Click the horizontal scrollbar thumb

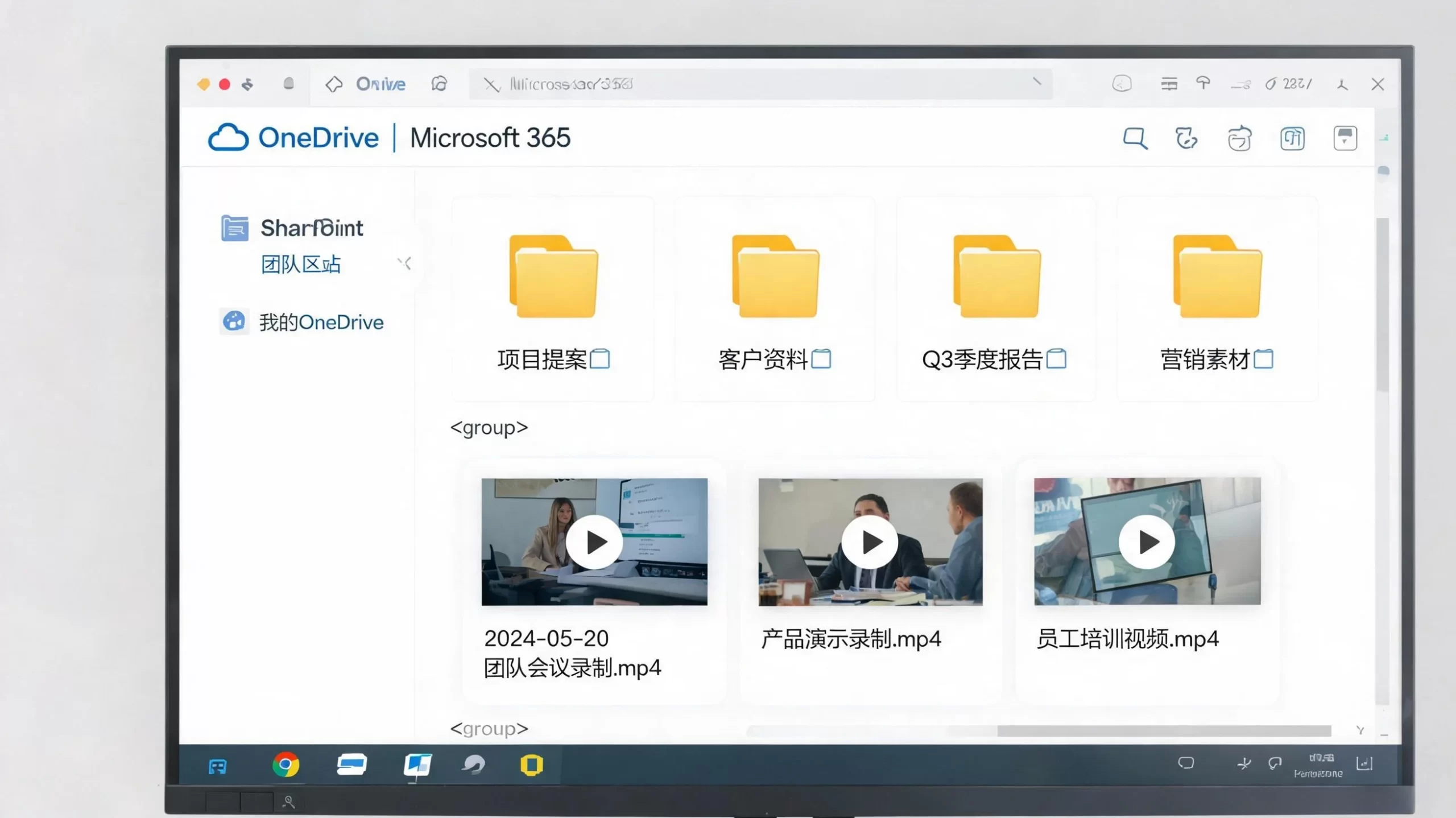(x=1164, y=731)
